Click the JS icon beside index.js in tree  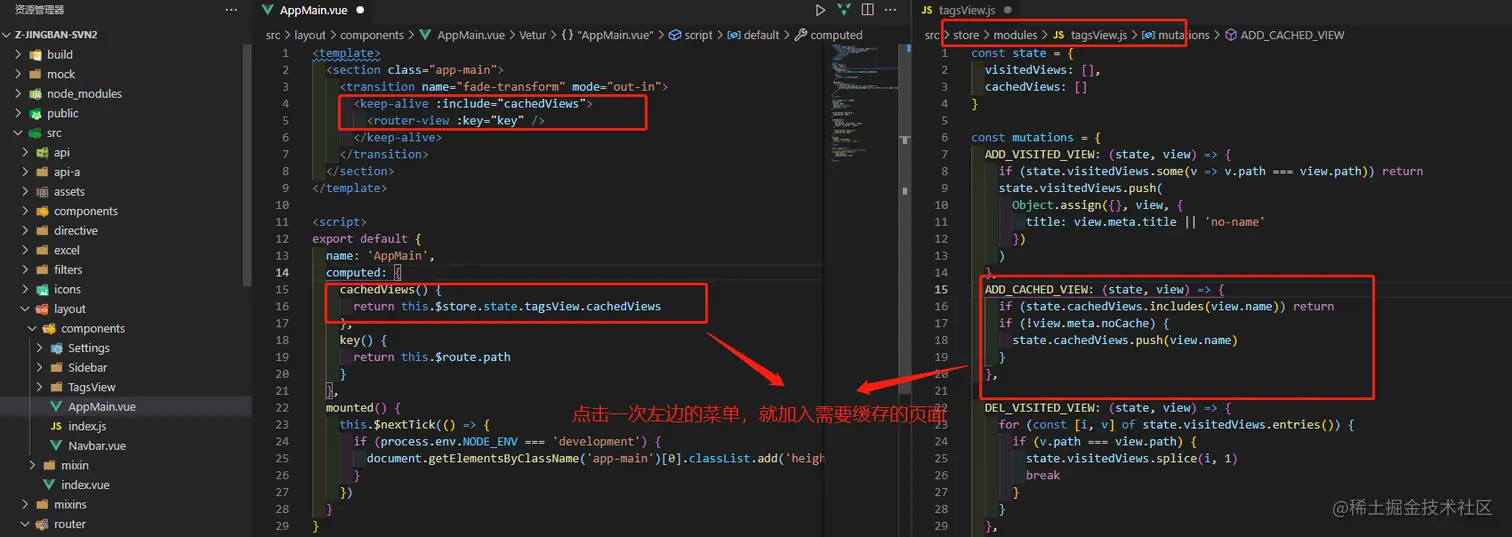click(x=57, y=426)
